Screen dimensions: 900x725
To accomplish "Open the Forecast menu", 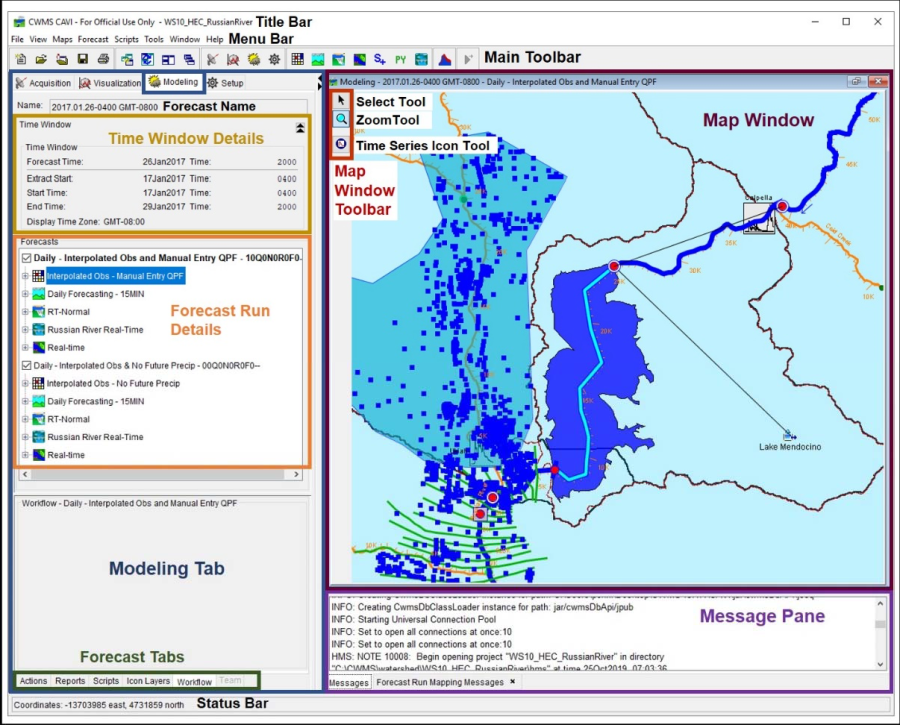I will click(92, 38).
